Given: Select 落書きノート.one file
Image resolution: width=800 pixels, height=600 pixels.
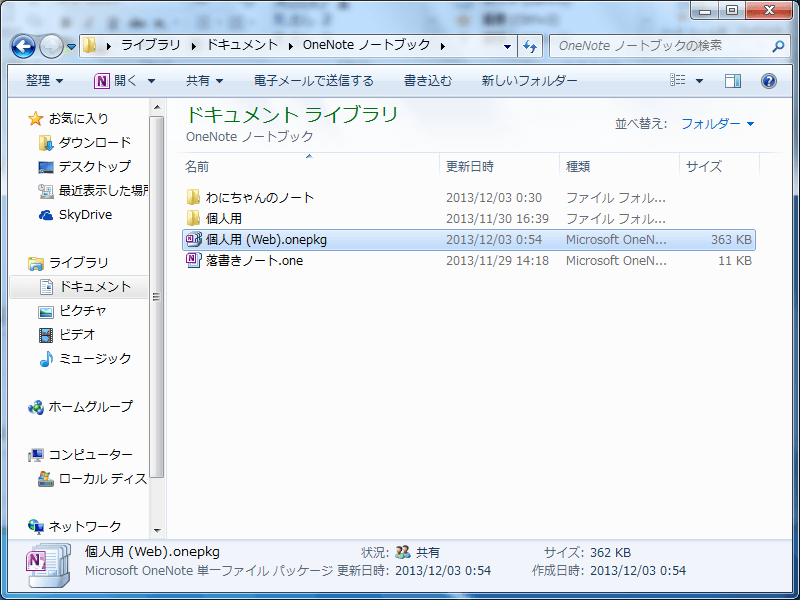Looking at the screenshot, I should [x=468, y=261].
